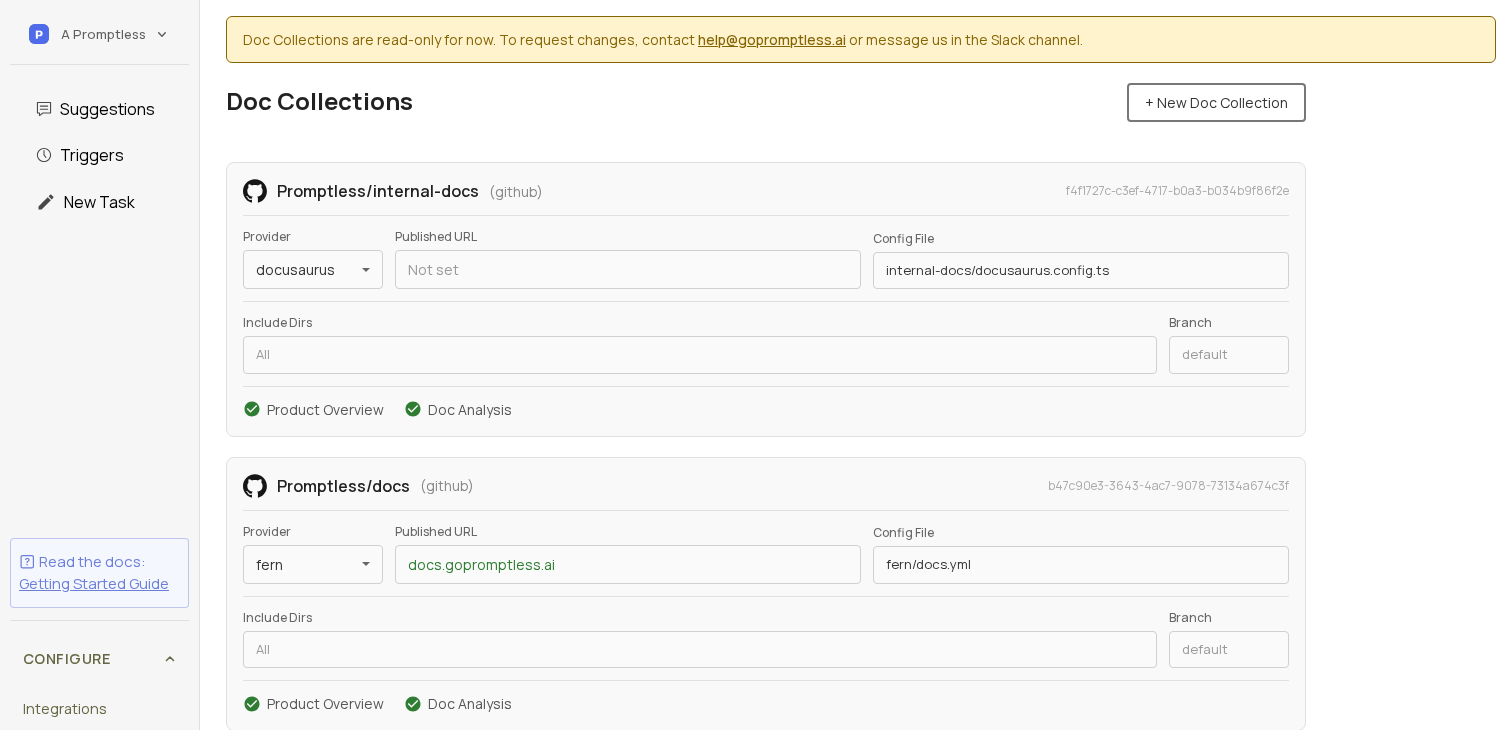
Task: Toggle the Doc Analysis checkmark for internal-docs
Action: click(413, 409)
